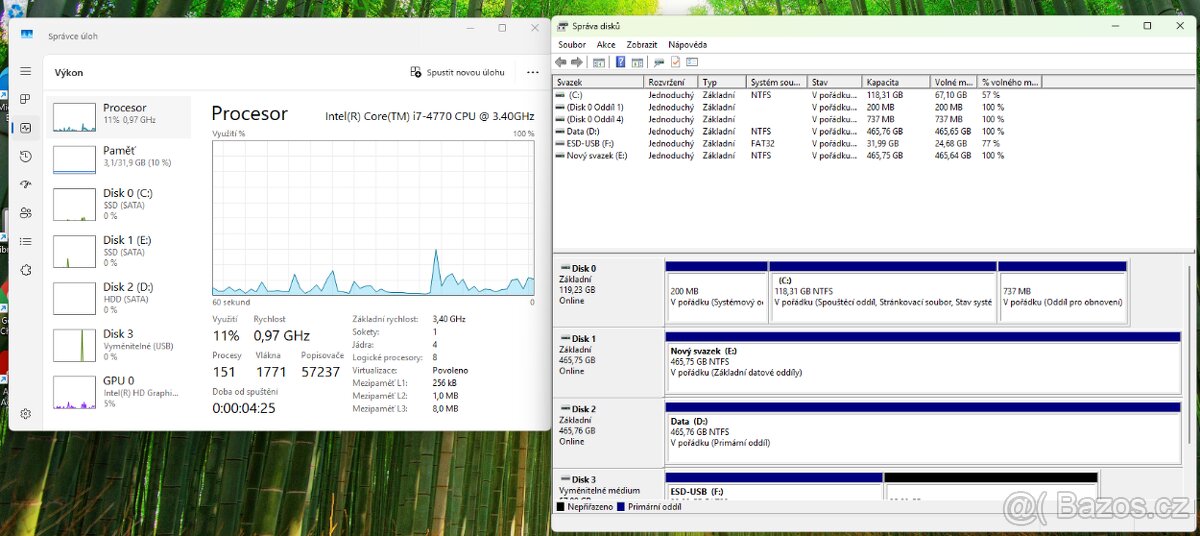
Task: Select Disk 2 label in graphical view
Action: point(608,432)
